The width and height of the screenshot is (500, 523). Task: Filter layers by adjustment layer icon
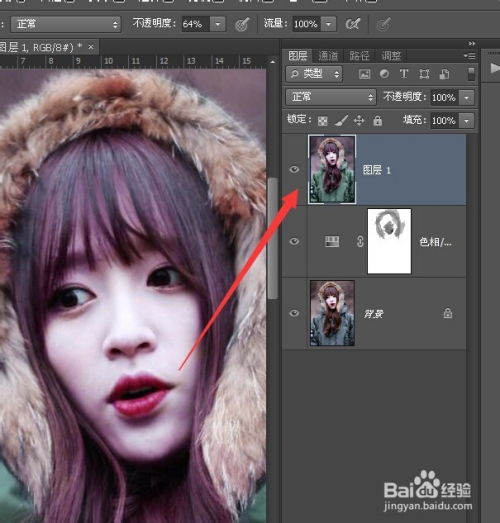click(384, 74)
